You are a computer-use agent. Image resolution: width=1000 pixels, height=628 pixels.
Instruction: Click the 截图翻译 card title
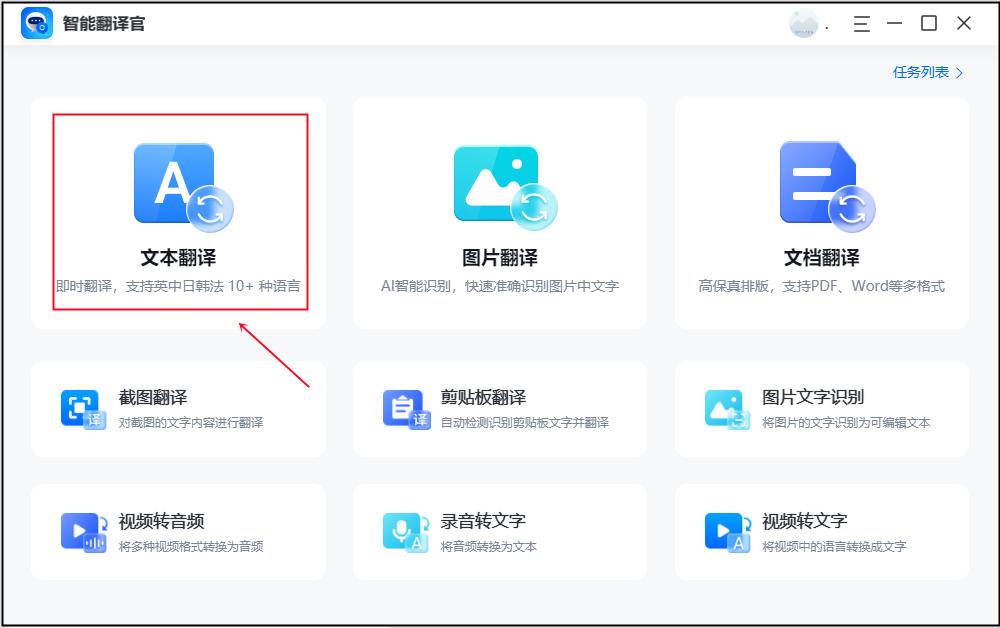point(152,395)
